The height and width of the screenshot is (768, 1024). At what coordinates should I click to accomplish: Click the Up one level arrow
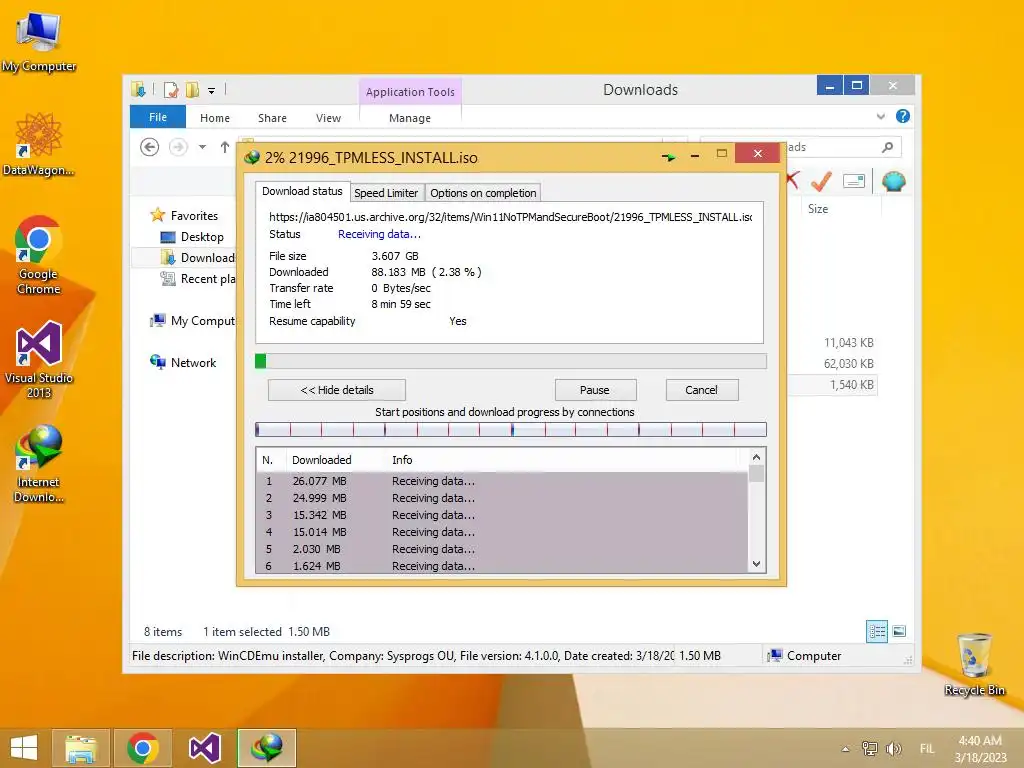[225, 148]
